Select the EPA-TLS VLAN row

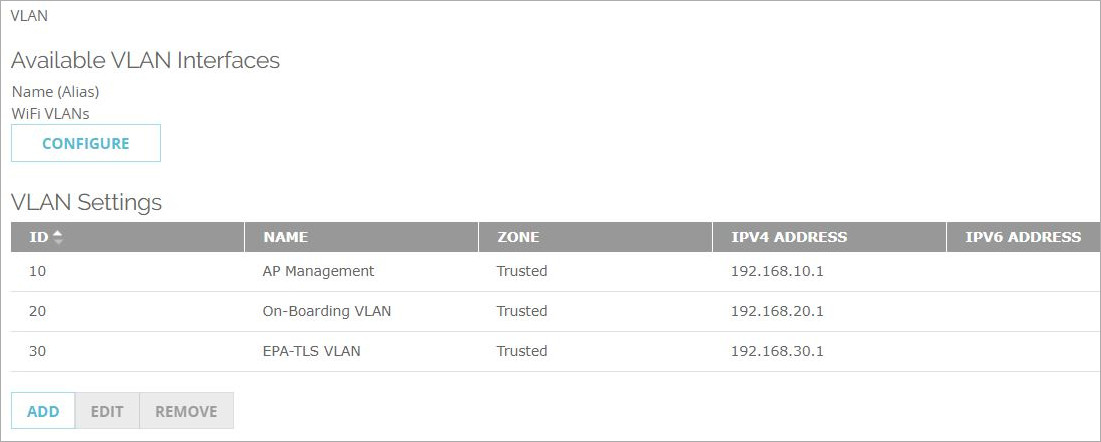311,351
